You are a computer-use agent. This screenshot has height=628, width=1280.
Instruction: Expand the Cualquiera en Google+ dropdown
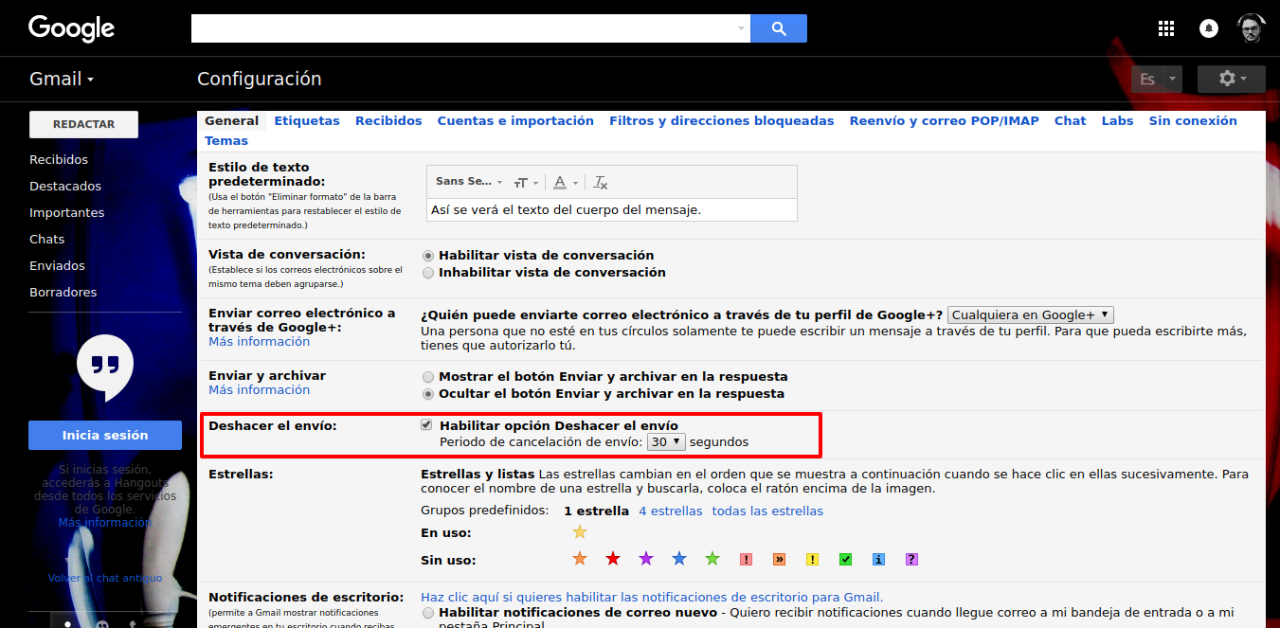(1030, 315)
